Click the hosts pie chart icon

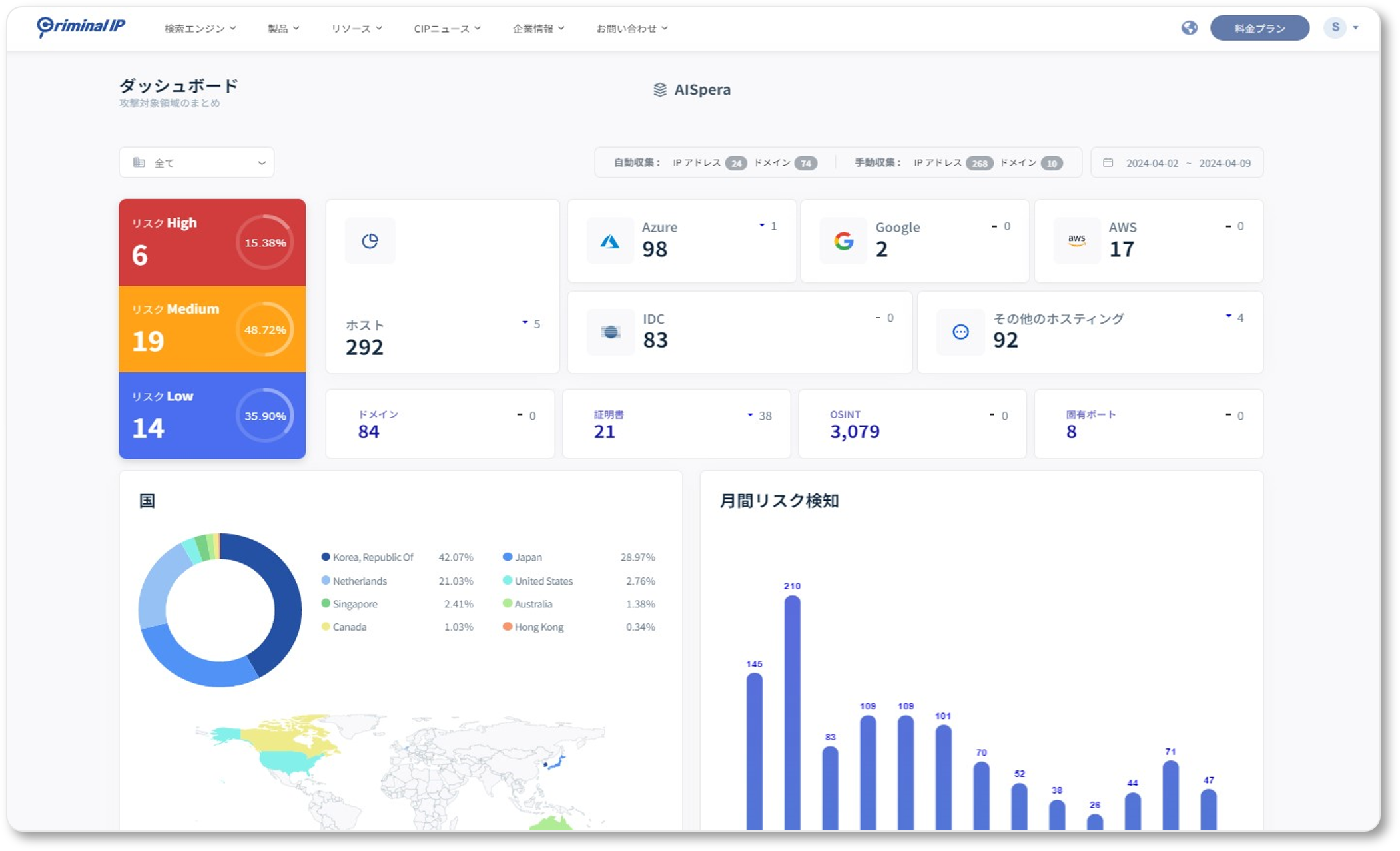click(370, 241)
